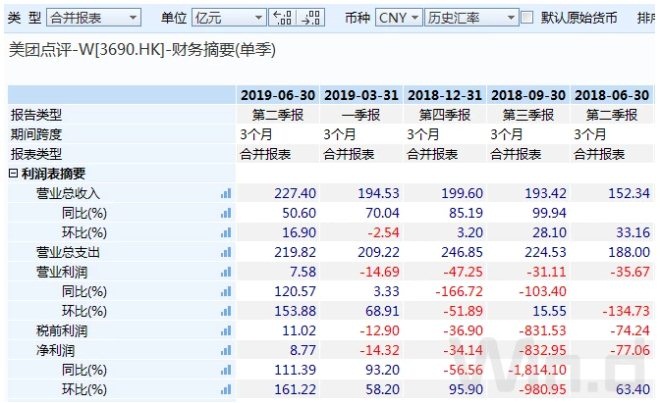Open chart icon for 营业利润 同比(%) row

(226, 291)
